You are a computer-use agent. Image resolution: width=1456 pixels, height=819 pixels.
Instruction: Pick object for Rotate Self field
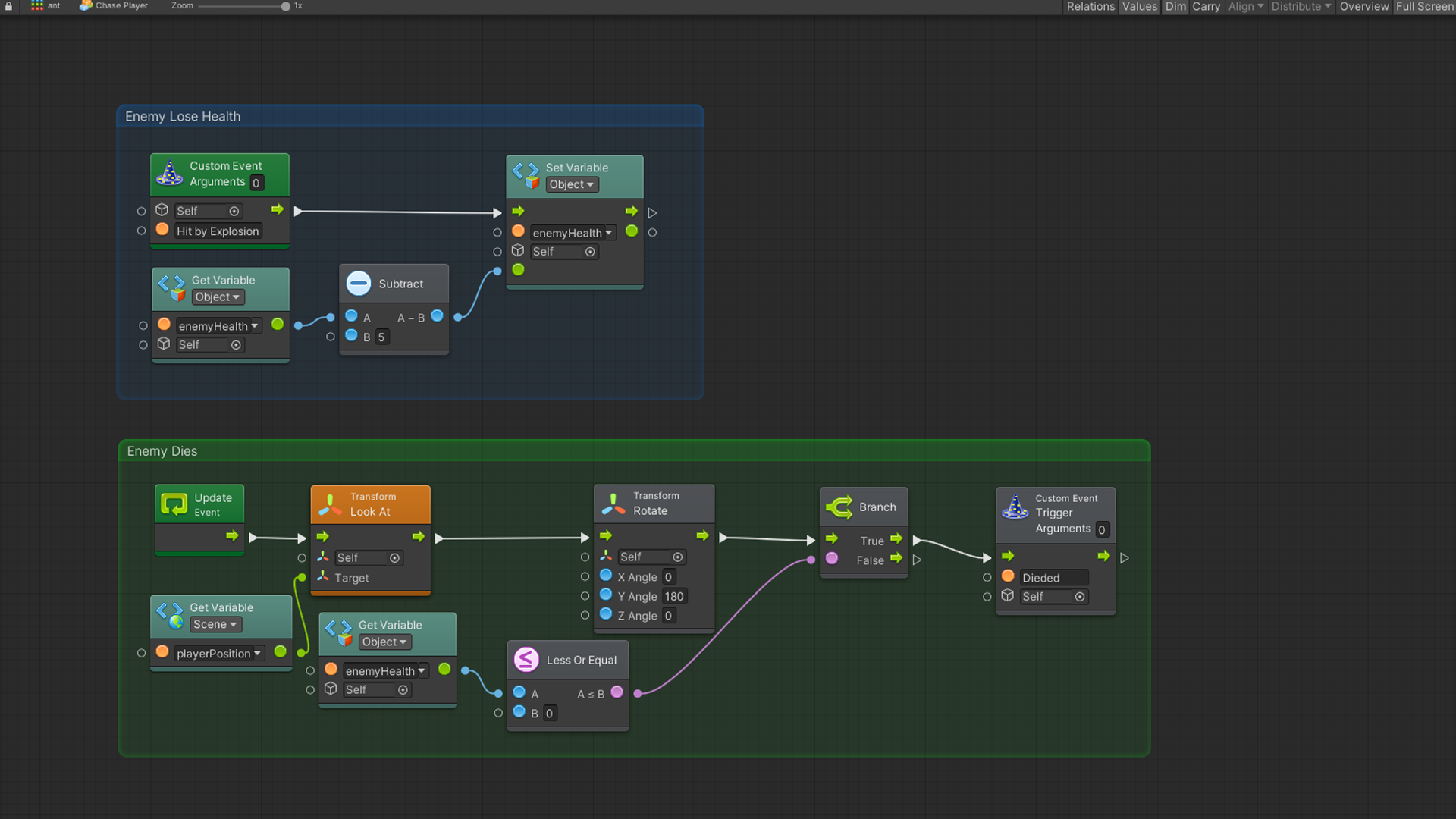(678, 557)
